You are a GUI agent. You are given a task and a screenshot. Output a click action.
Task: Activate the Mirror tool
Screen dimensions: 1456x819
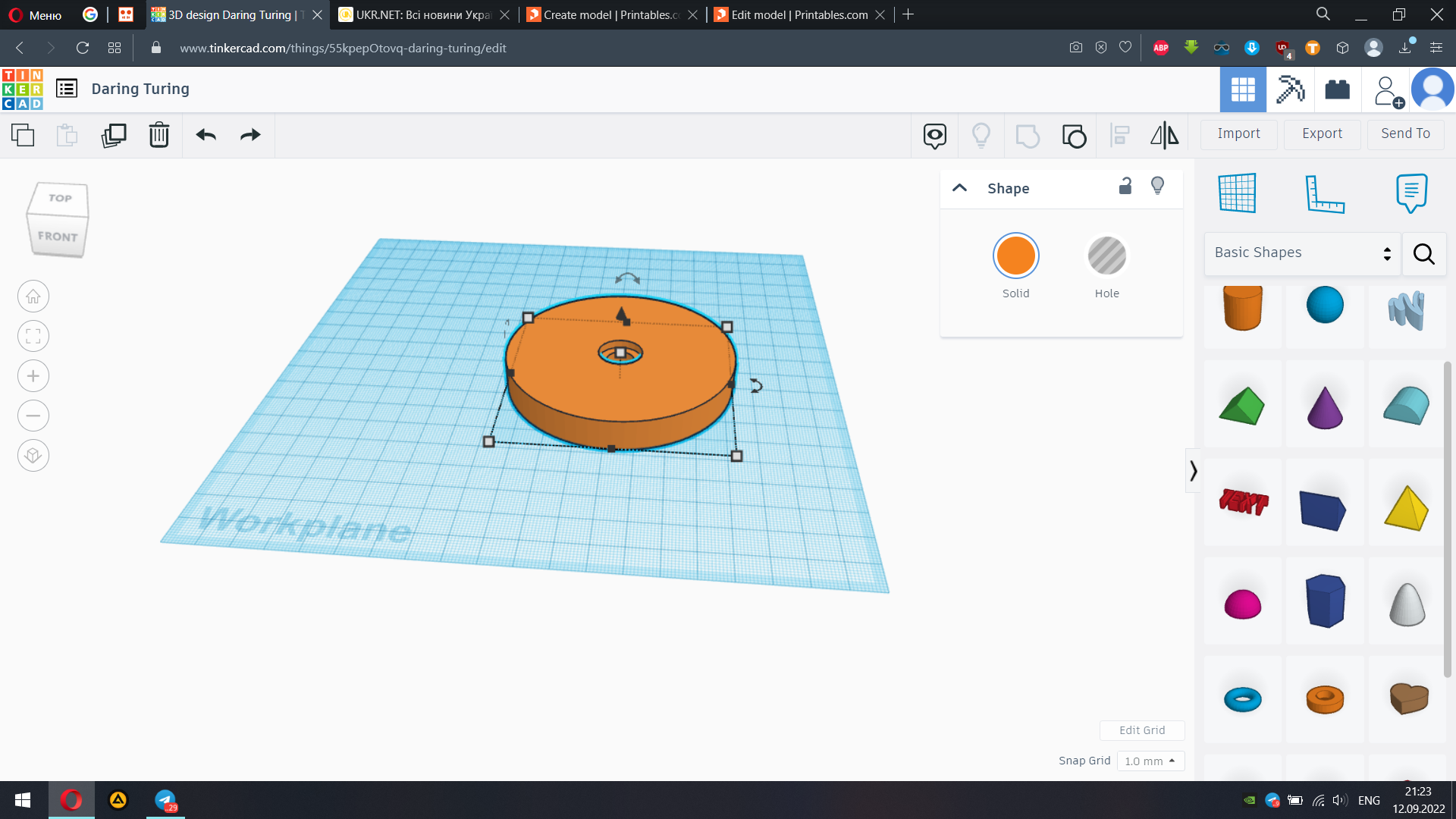point(1165,136)
